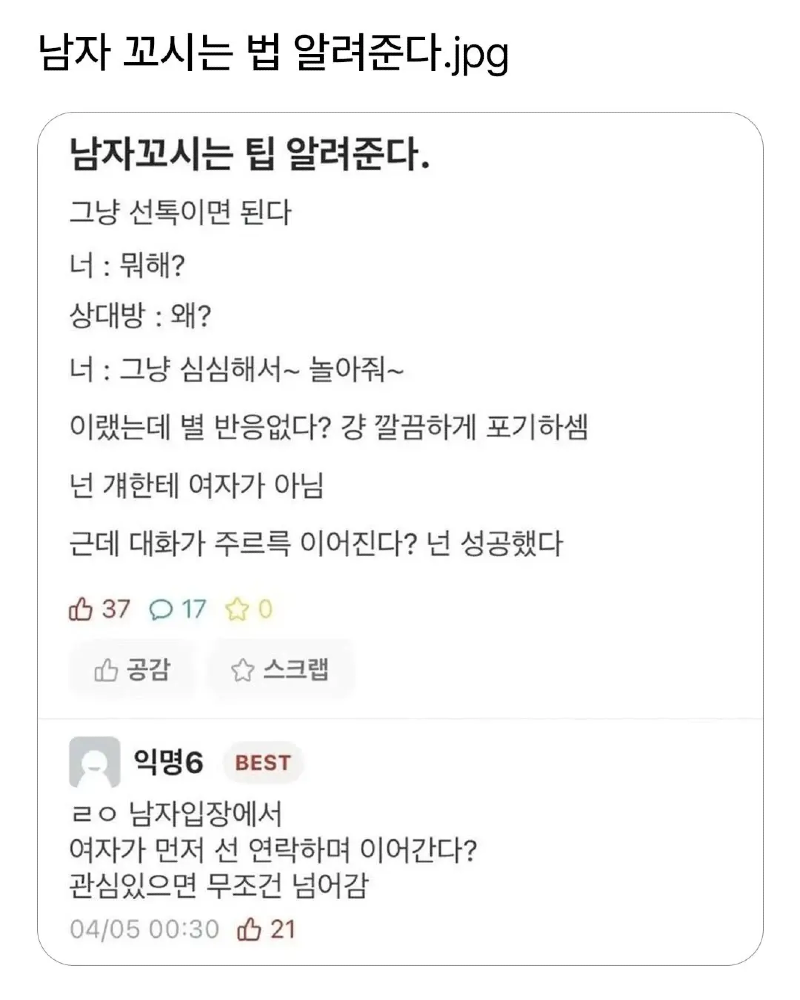Click the line starting 이랬는데 별 반응없다?

point(328,430)
